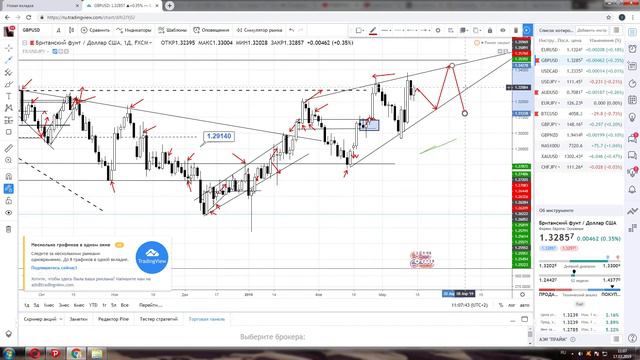The width and height of the screenshot is (640, 360).
Task: Open the Сравнить compare button
Action: 95,30
